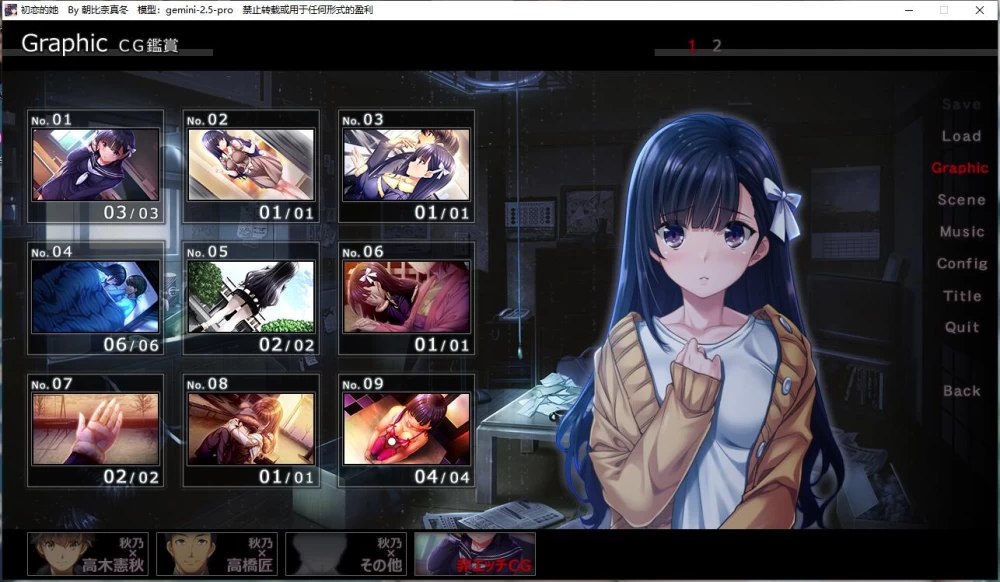This screenshot has height=582, width=1000.
Task: Quit the game via Quit
Action: [x=962, y=327]
